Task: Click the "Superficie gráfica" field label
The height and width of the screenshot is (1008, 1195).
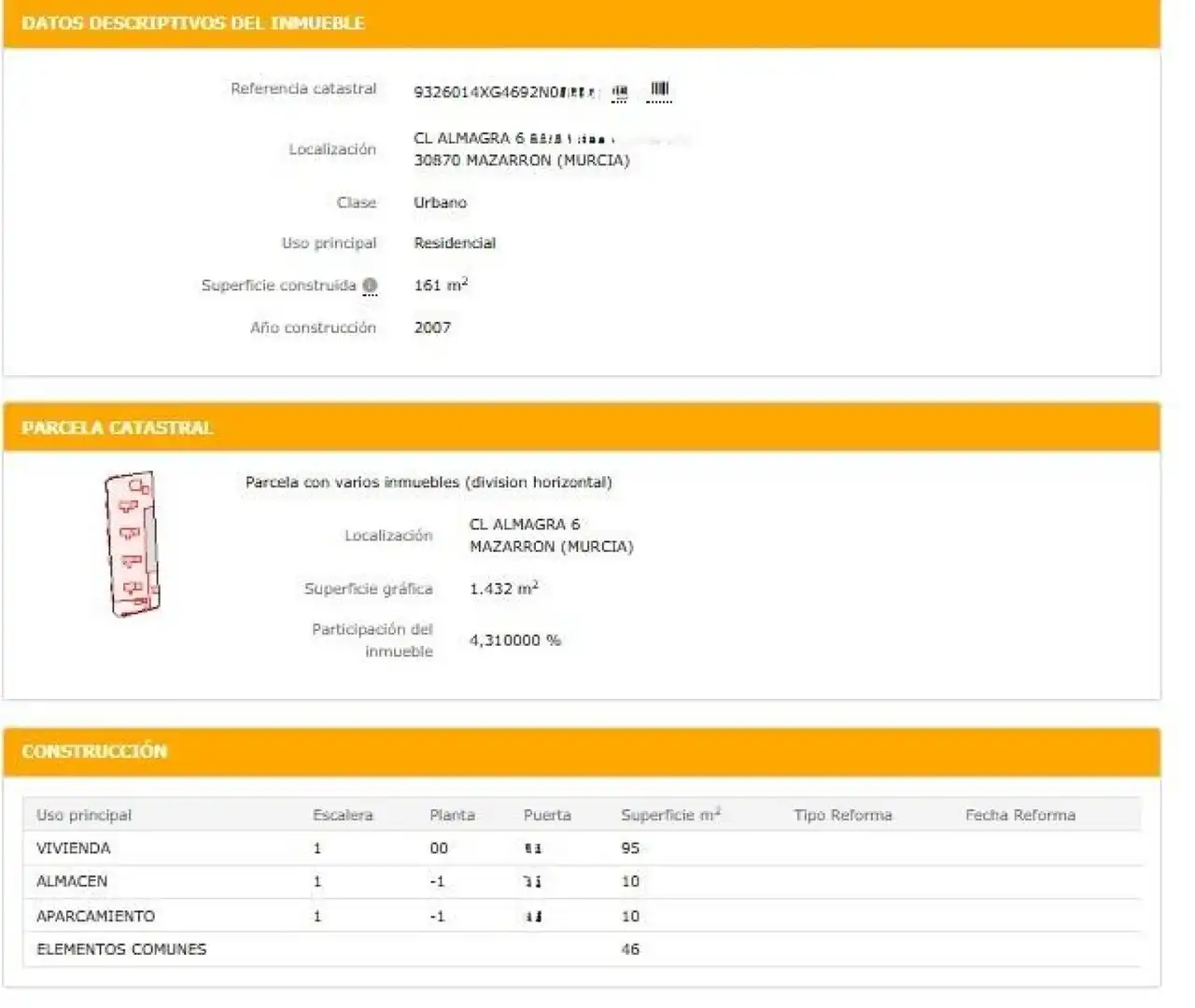Action: [x=369, y=589]
